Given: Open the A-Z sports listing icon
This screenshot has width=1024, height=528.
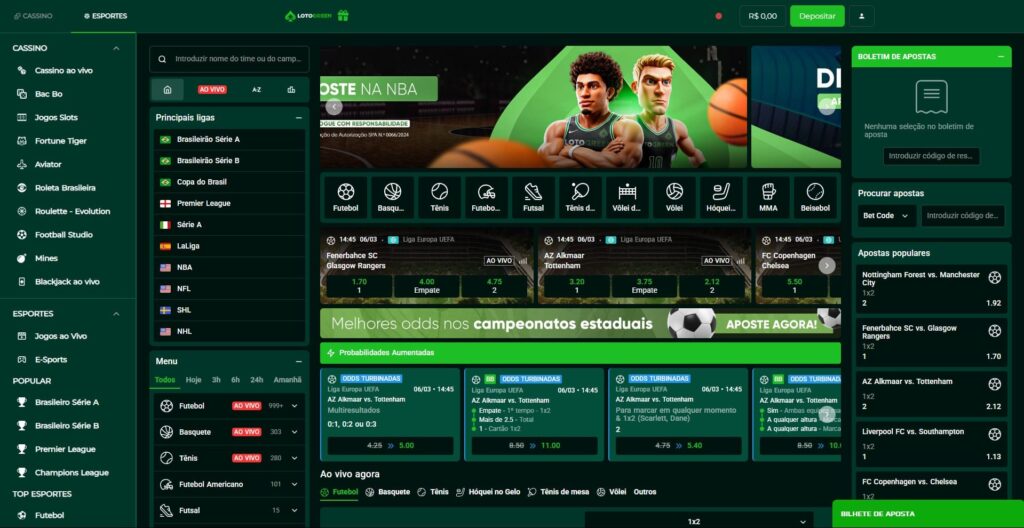Looking at the screenshot, I should [x=257, y=90].
